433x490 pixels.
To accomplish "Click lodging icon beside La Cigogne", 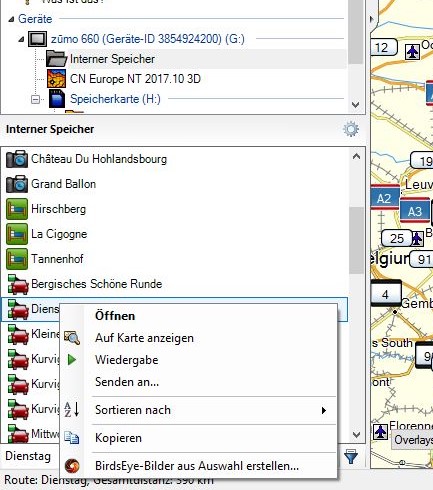I will pyautogui.click(x=17, y=234).
